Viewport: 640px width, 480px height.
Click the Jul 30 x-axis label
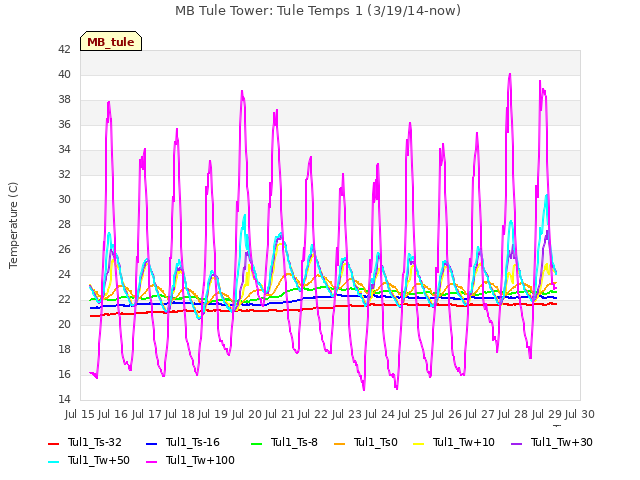580,414
